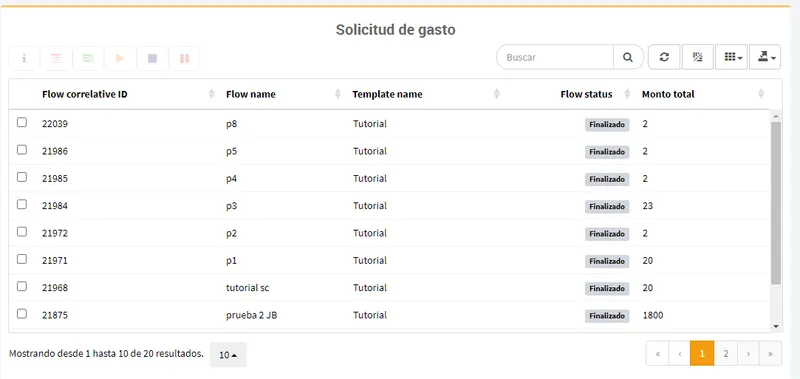The width and height of the screenshot is (800, 379).
Task: Click the ID cell 21985
Action: [x=55, y=179]
